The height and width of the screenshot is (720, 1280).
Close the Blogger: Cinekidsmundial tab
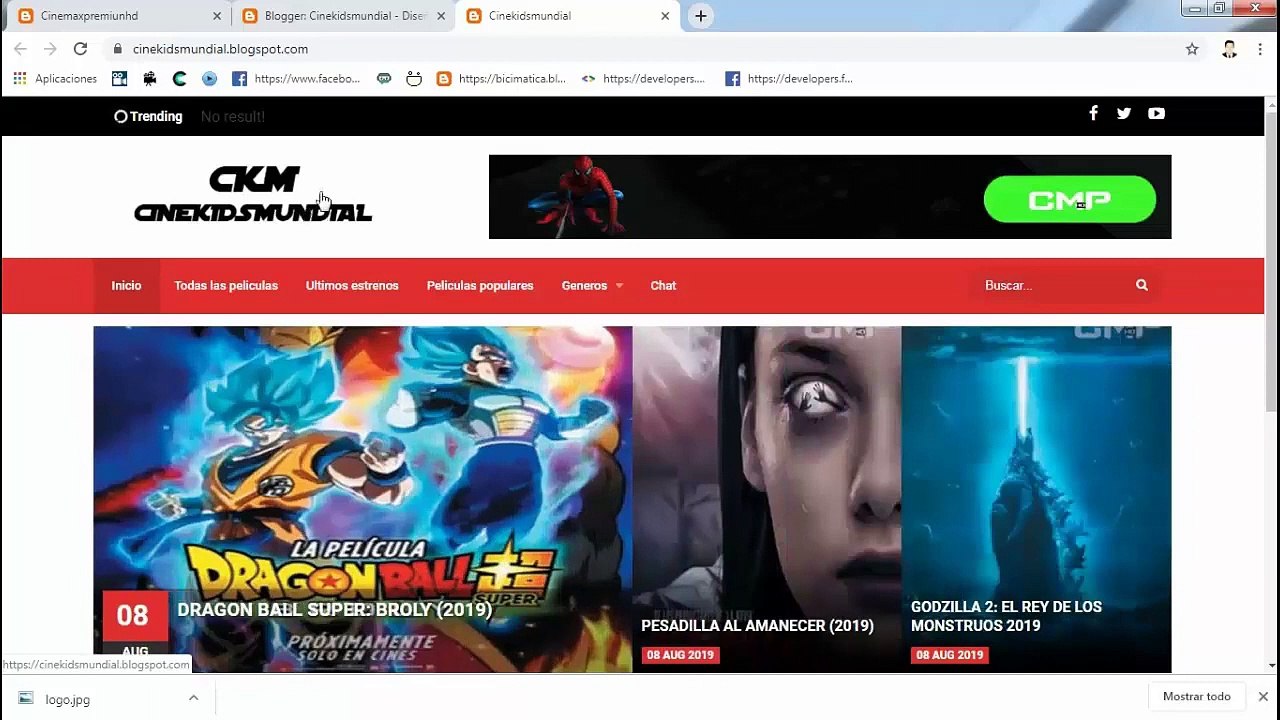coord(441,16)
